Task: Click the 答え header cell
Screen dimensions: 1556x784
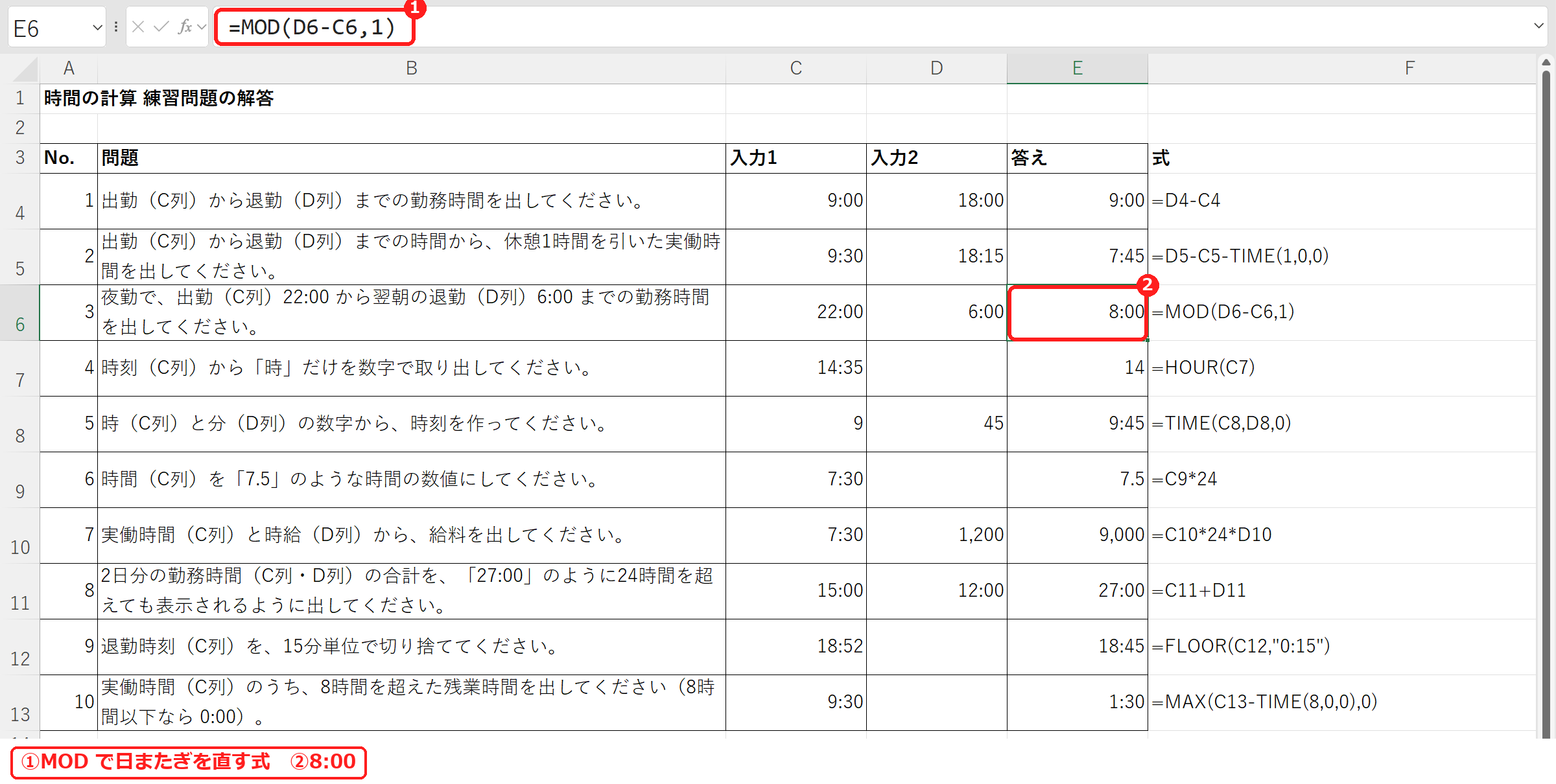Action: 1078,158
